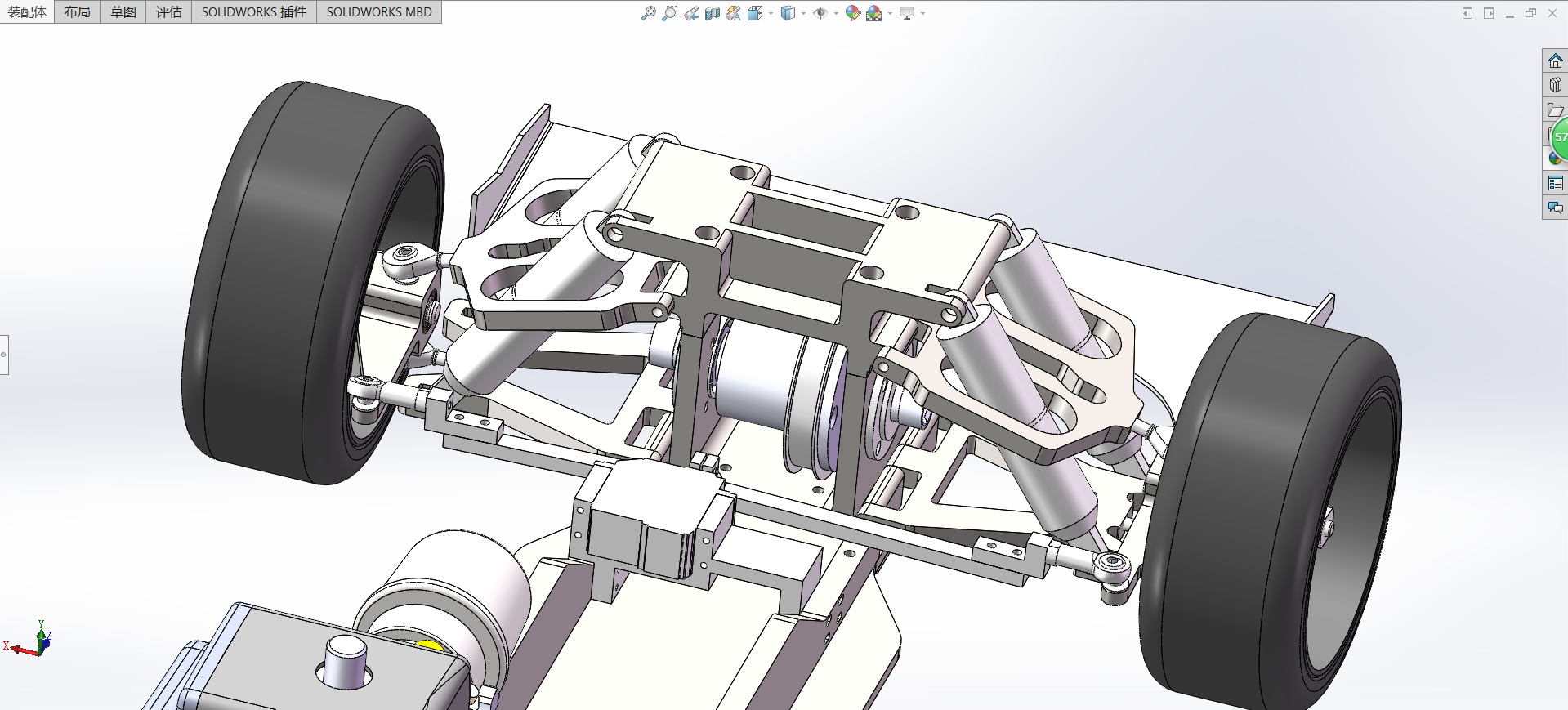Screen dimensions: 1568x710
Task: Expand the Hide/Show Items dropdown arrow
Action: point(836,14)
